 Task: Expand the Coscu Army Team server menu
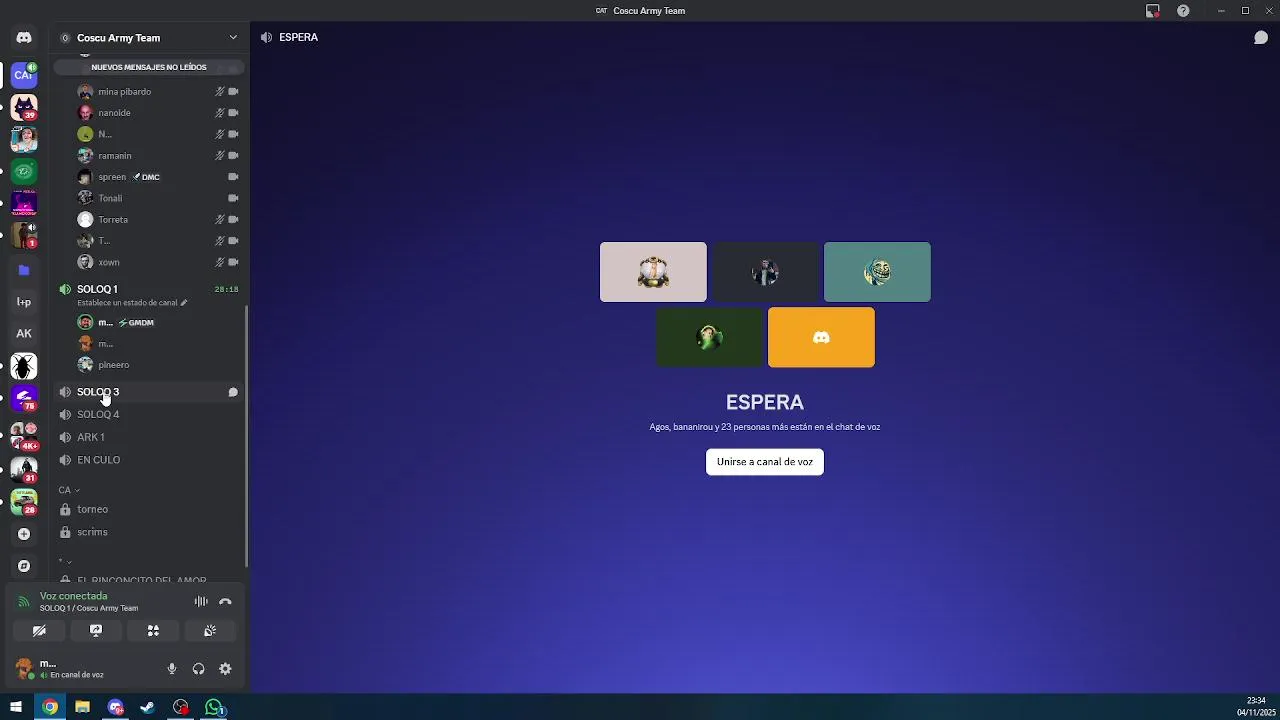(150, 38)
